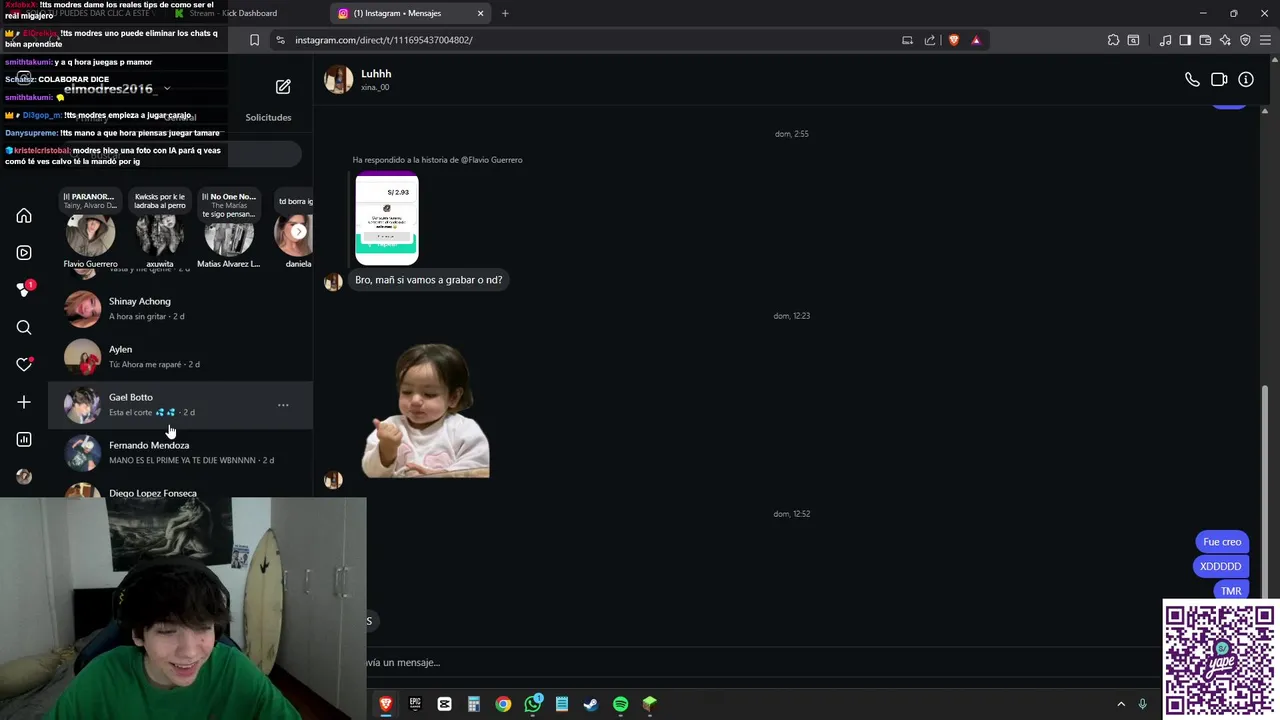The image size is (1280, 720).
Task: Open Spotify from the taskbar
Action: click(620, 704)
